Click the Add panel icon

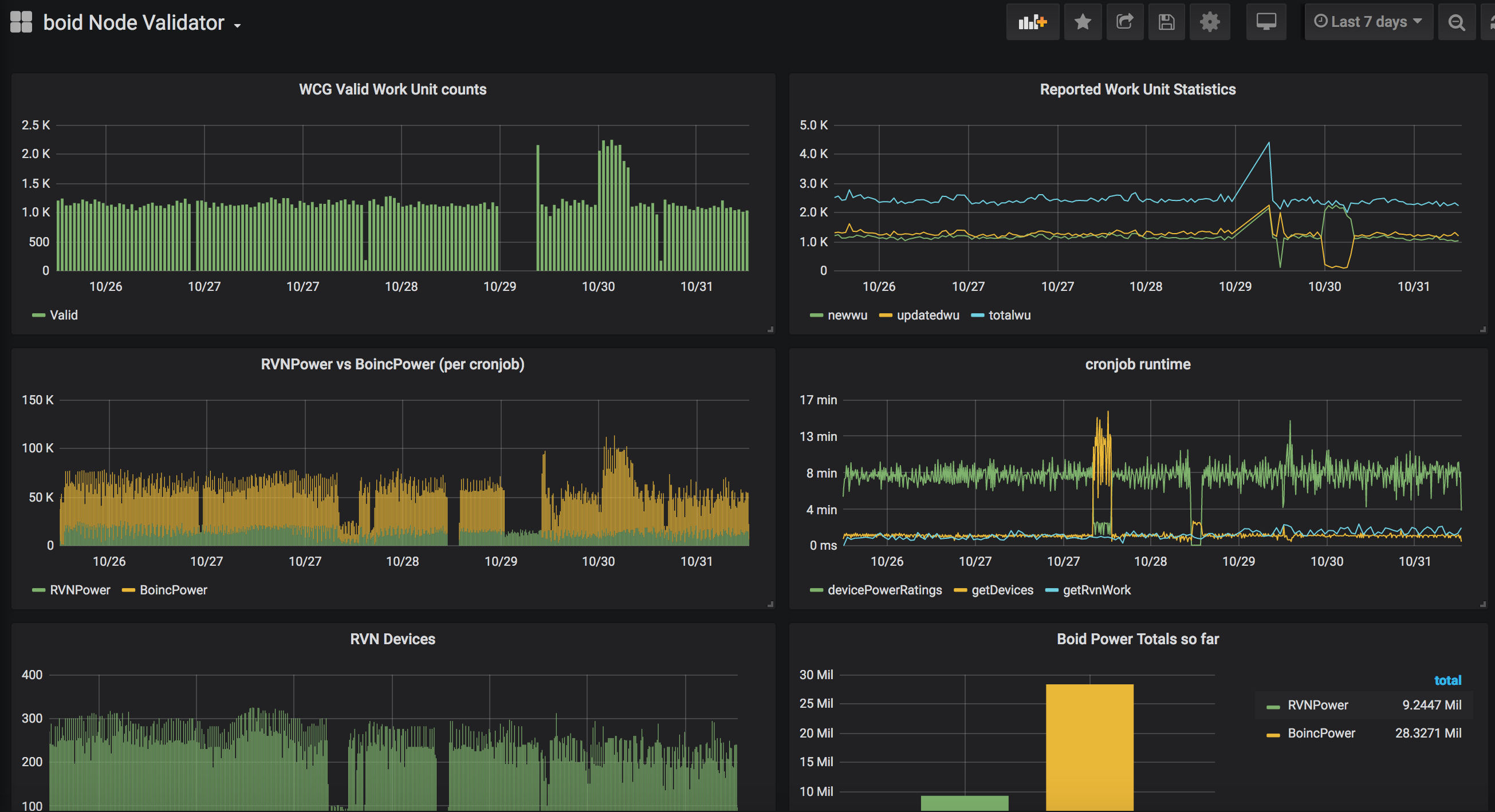(1032, 22)
